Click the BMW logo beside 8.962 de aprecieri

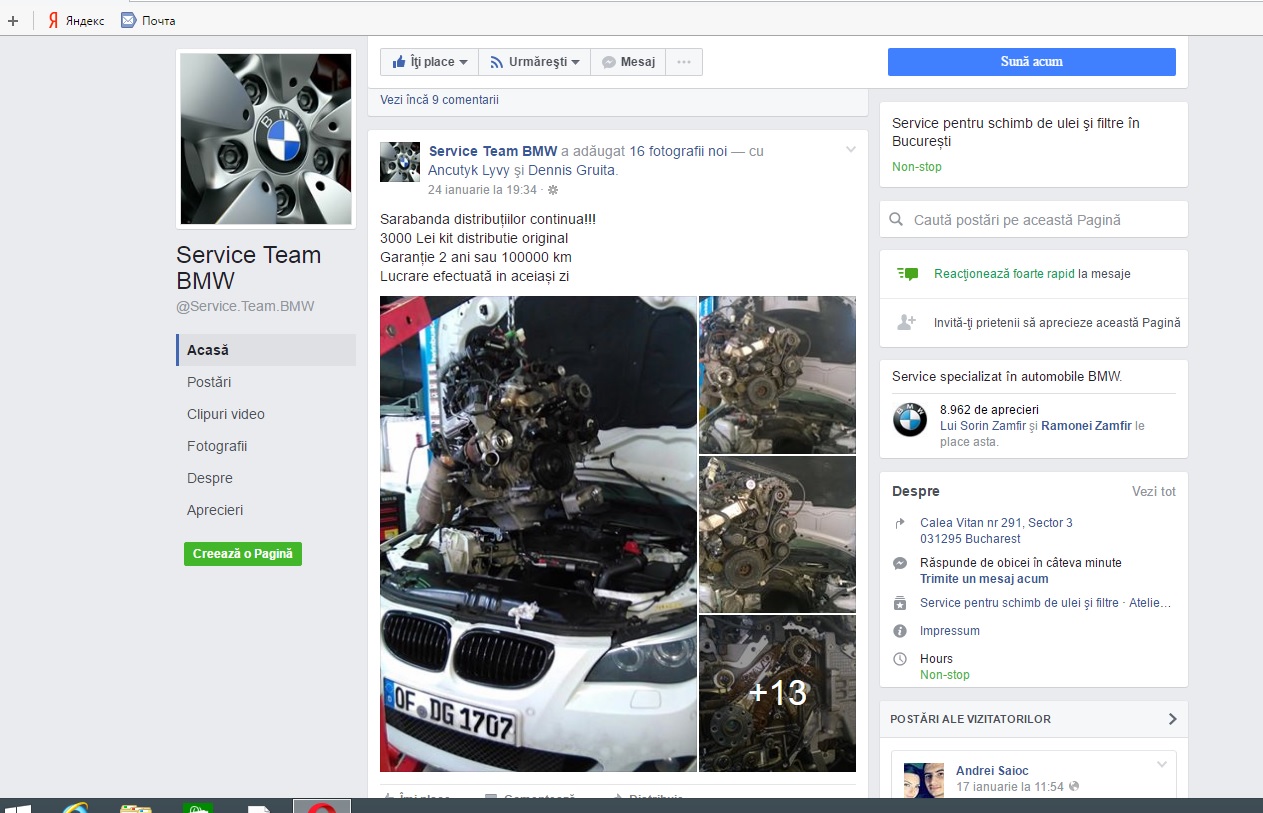click(x=910, y=420)
